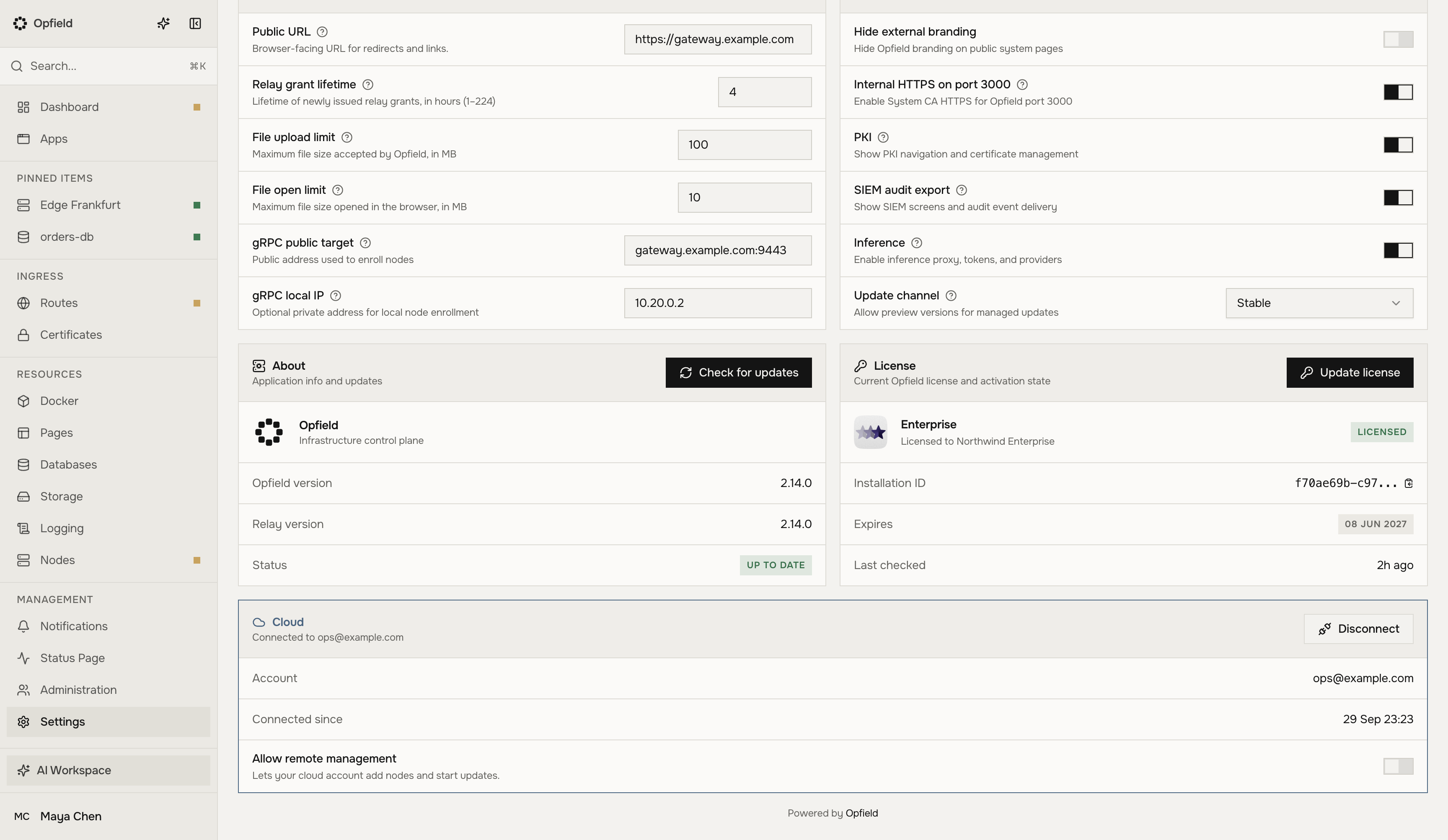This screenshot has height=840, width=1448.
Task: Turn off the PKI switch
Action: coord(1399,145)
